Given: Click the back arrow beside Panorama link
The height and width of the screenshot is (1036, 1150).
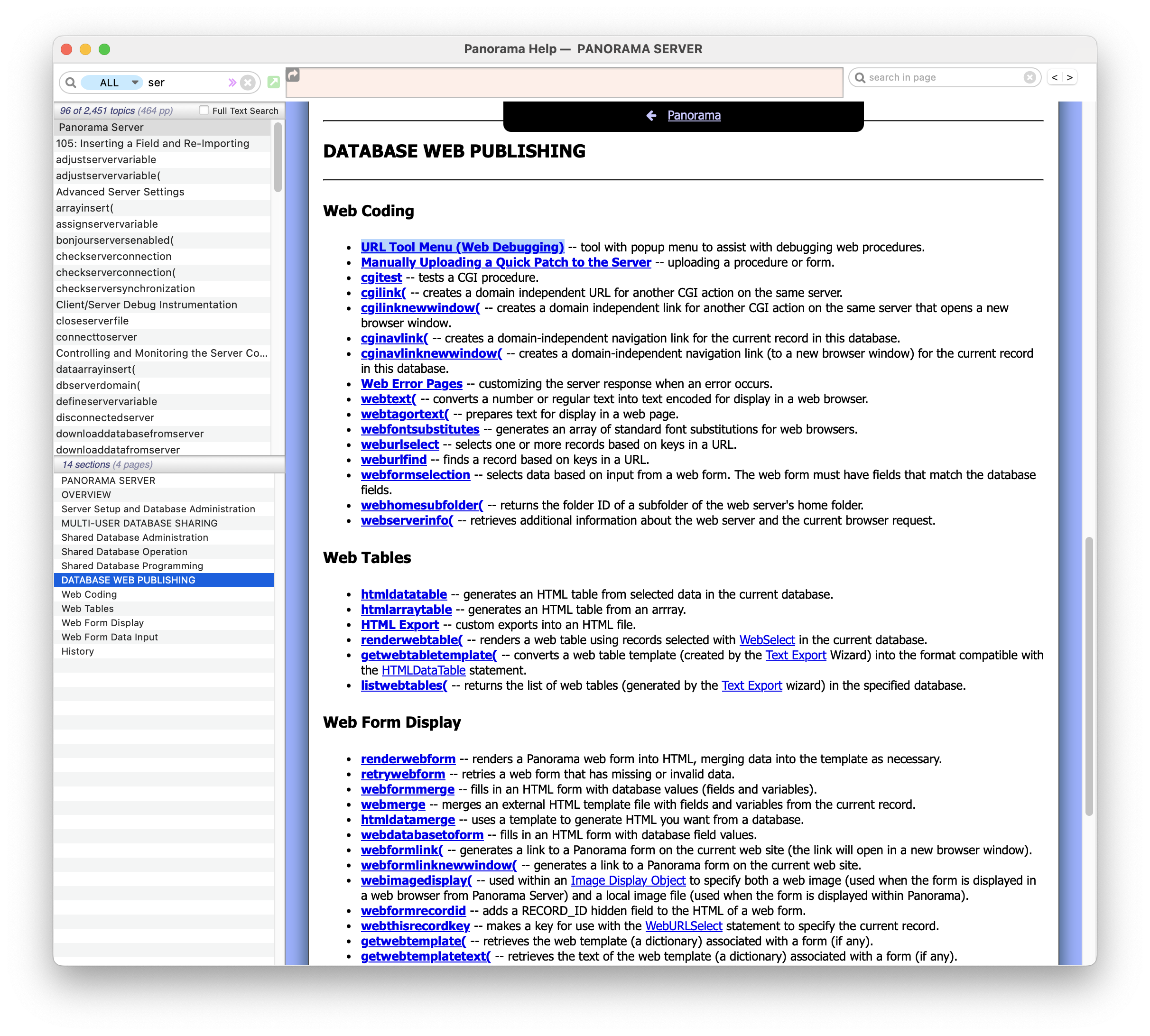Looking at the screenshot, I should pos(651,116).
